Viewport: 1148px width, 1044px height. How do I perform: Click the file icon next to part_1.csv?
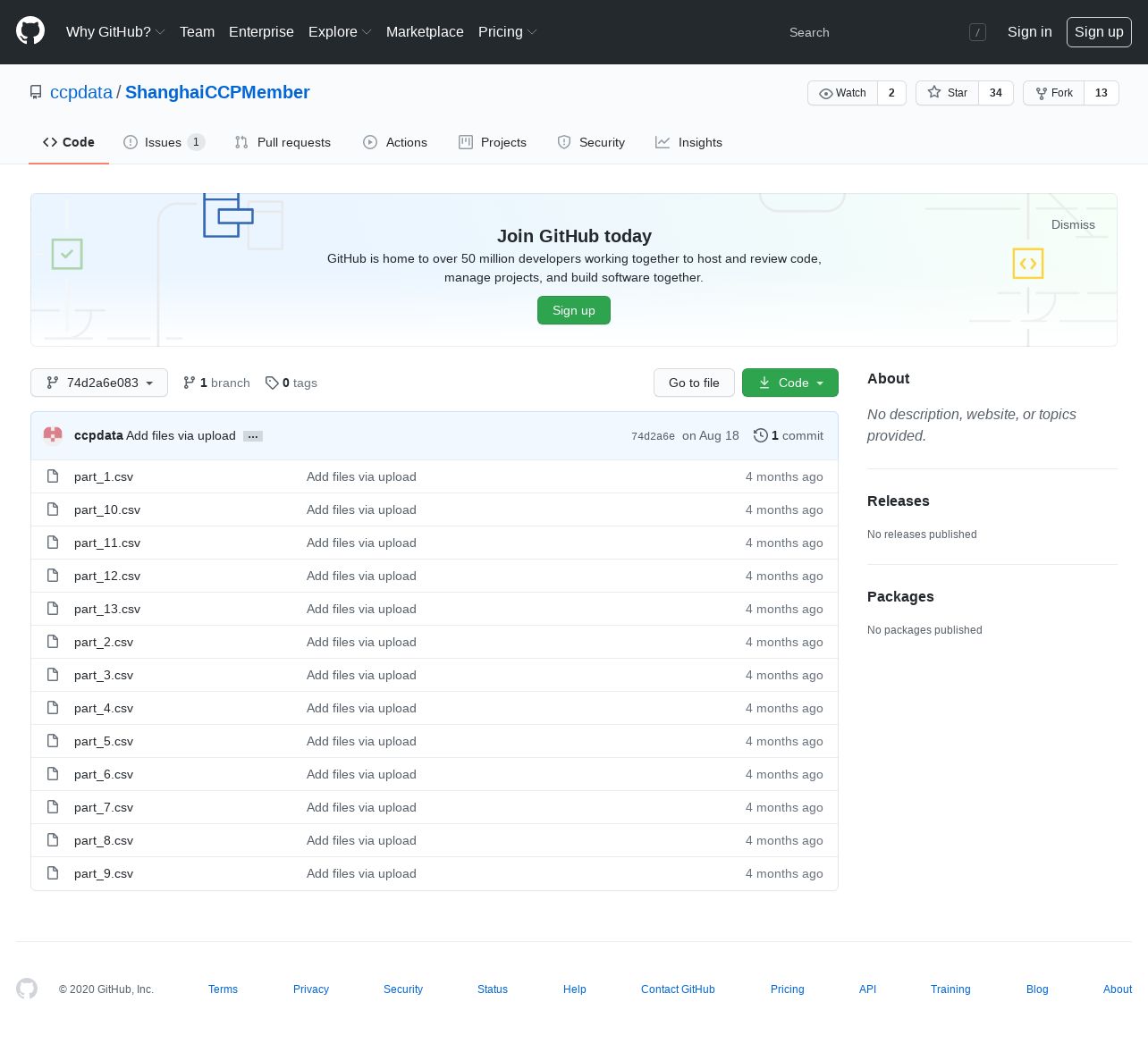[53, 476]
